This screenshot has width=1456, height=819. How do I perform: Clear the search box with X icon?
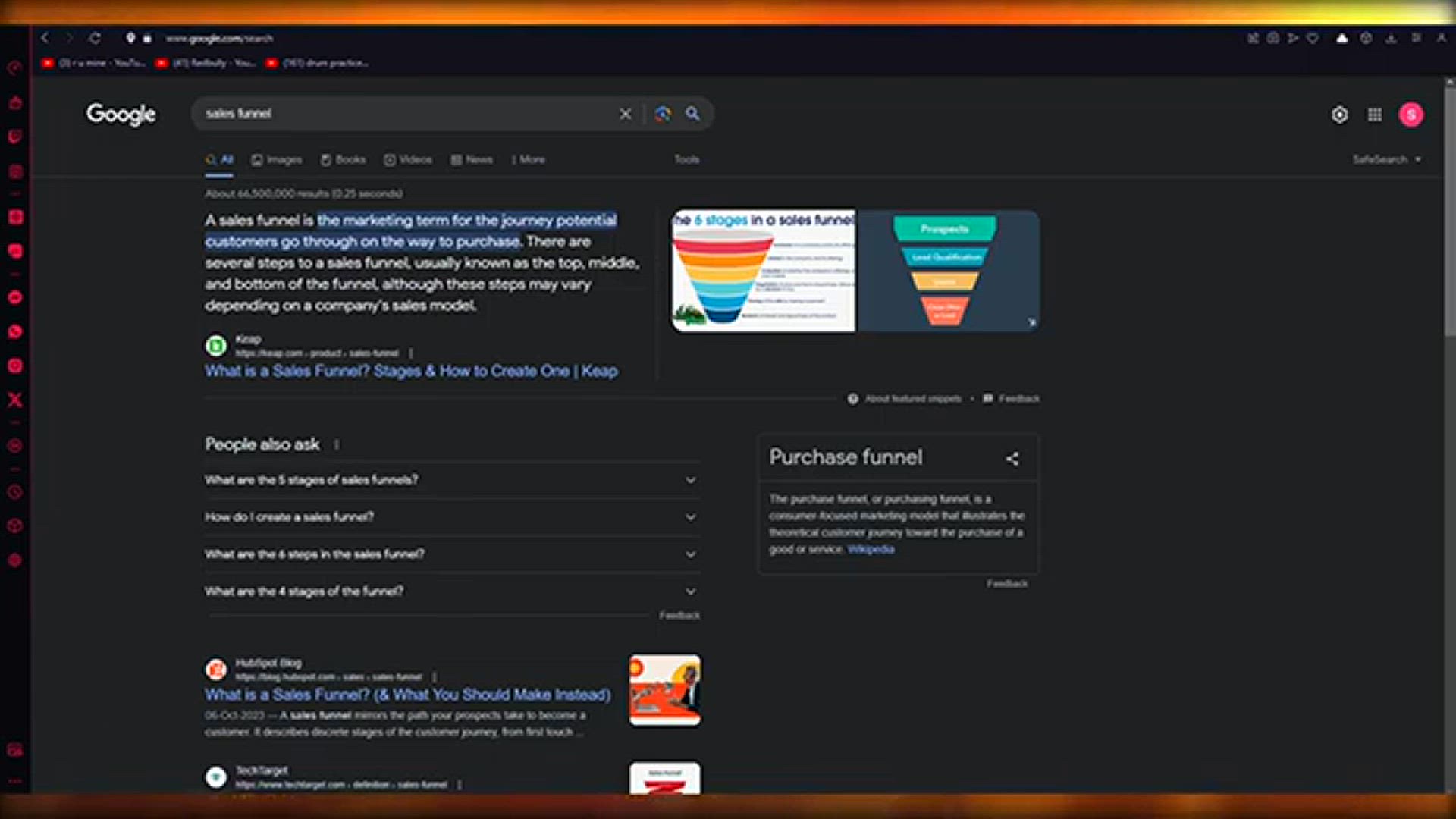625,114
